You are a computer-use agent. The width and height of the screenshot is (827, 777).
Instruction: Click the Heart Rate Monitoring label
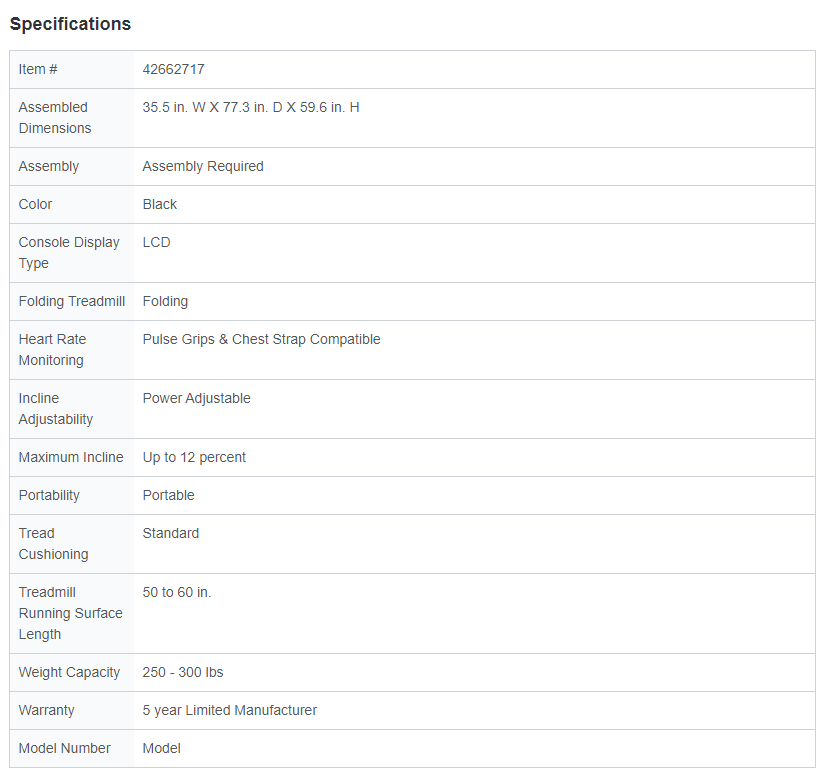point(52,350)
